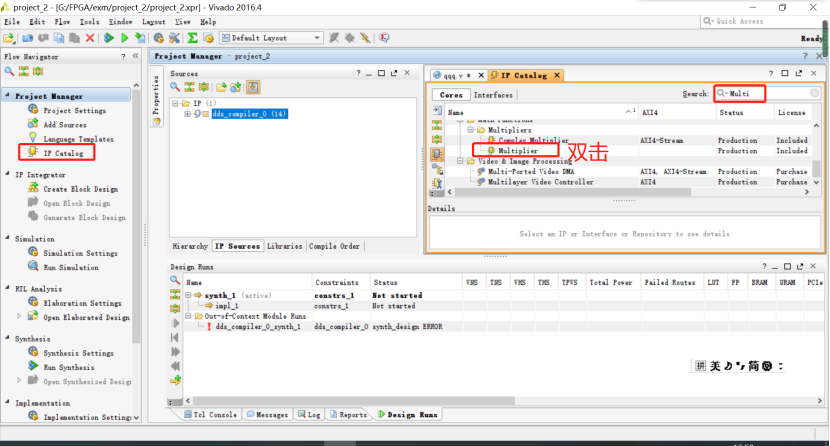Click the undo toolbar icon

coord(28,38)
